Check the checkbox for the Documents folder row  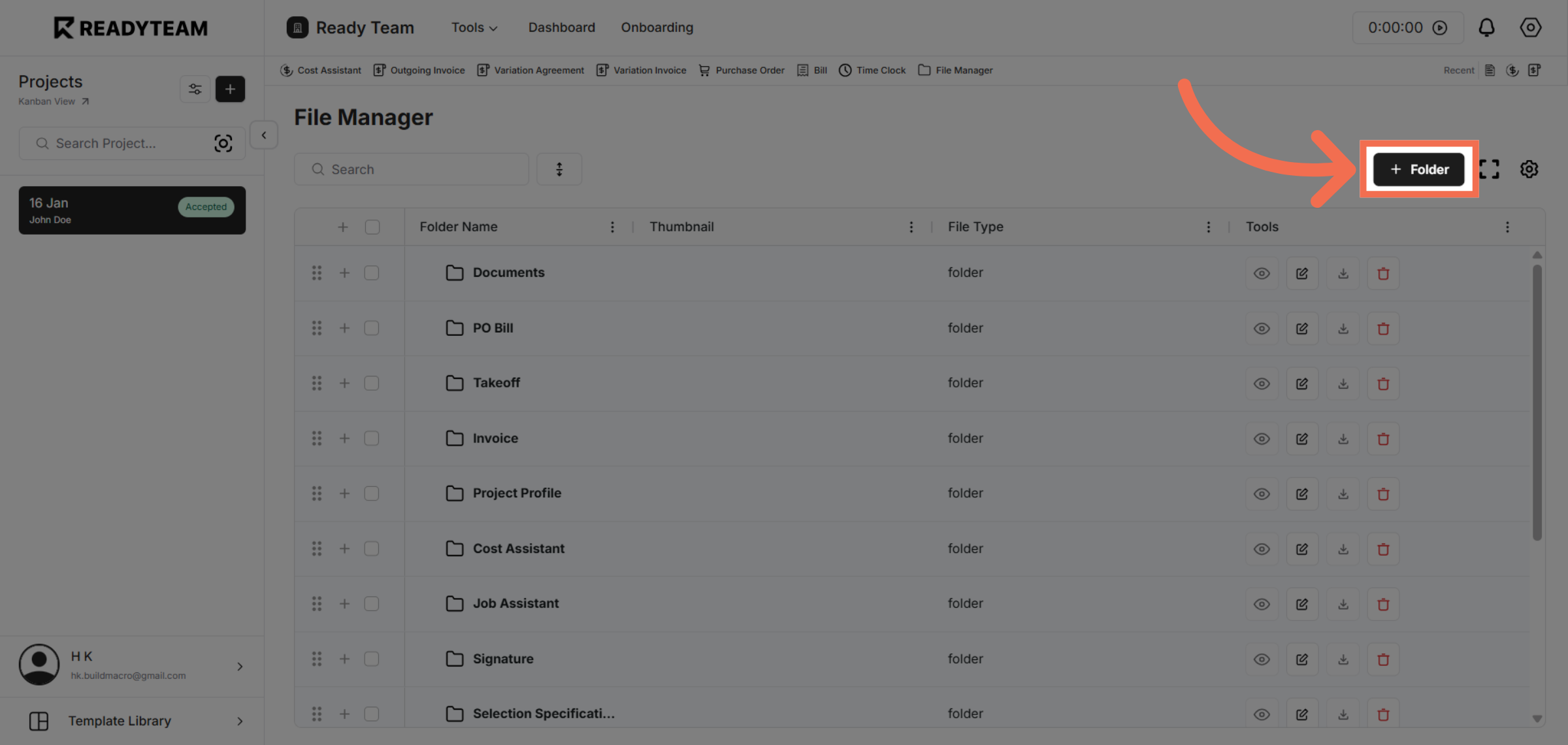coord(372,273)
